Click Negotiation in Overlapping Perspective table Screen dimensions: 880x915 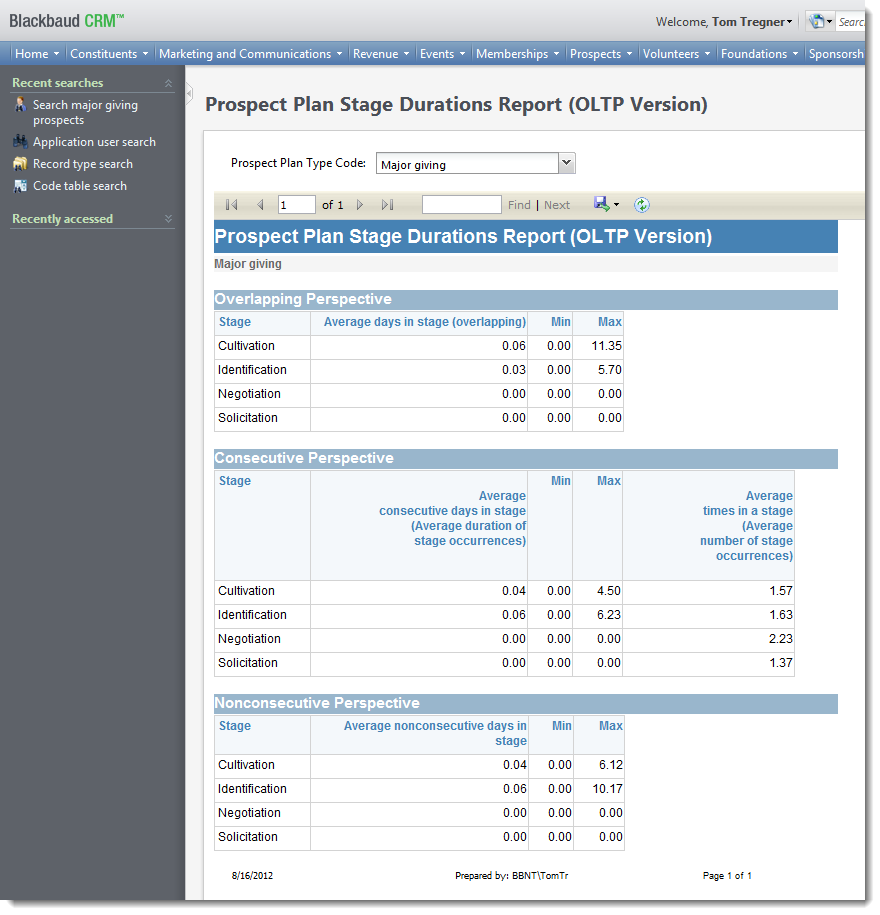tap(249, 394)
